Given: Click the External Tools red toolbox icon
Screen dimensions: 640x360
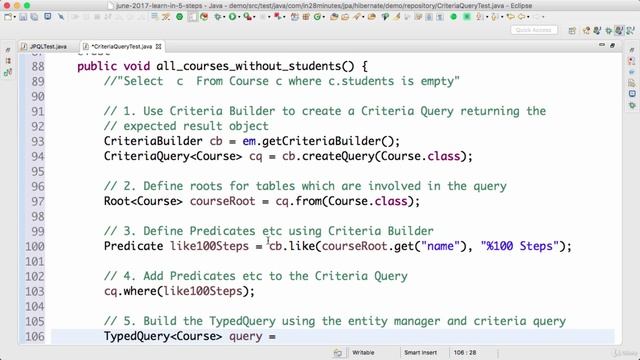Looking at the screenshot, I should pos(277,17).
